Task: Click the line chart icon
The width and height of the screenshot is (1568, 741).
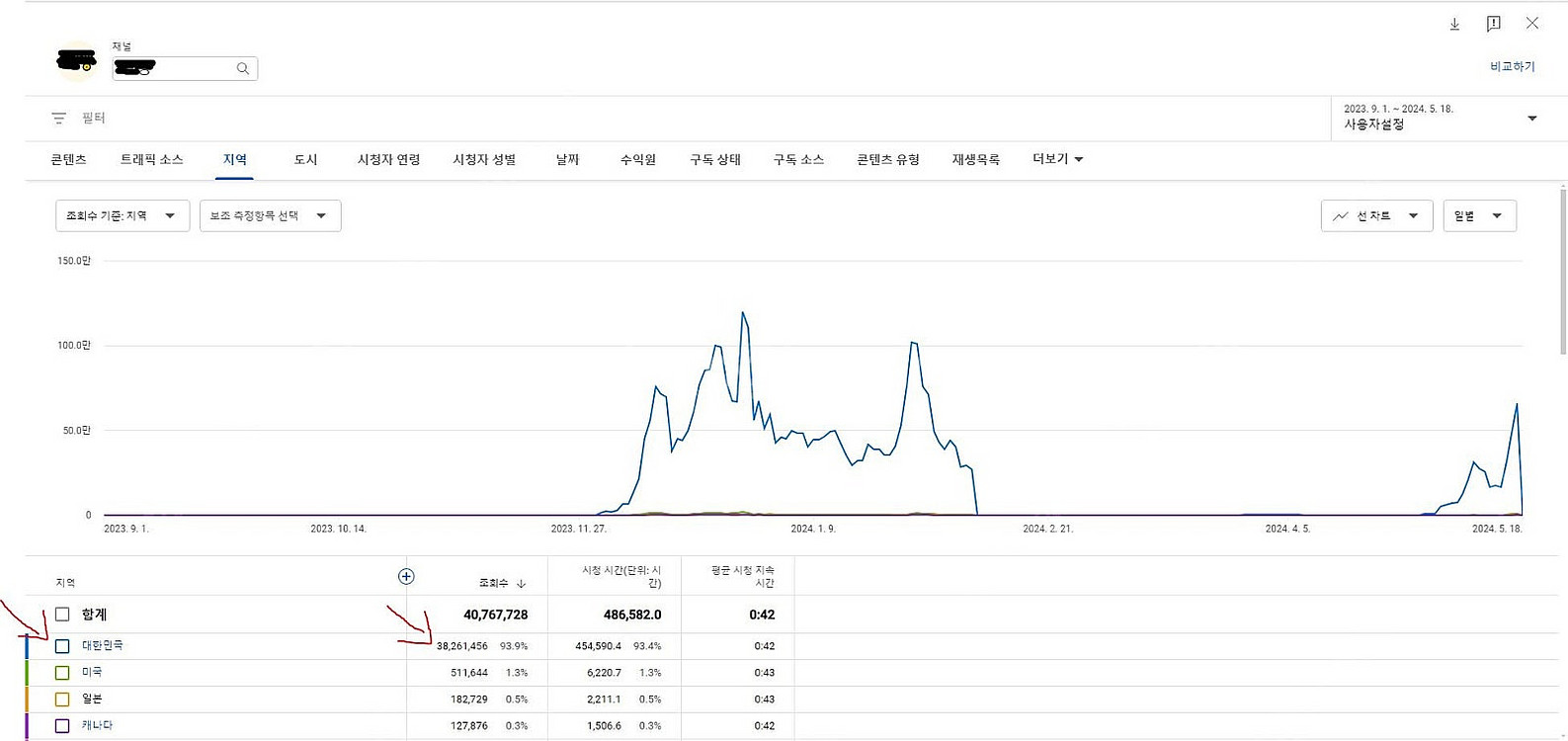Action: pos(1341,215)
